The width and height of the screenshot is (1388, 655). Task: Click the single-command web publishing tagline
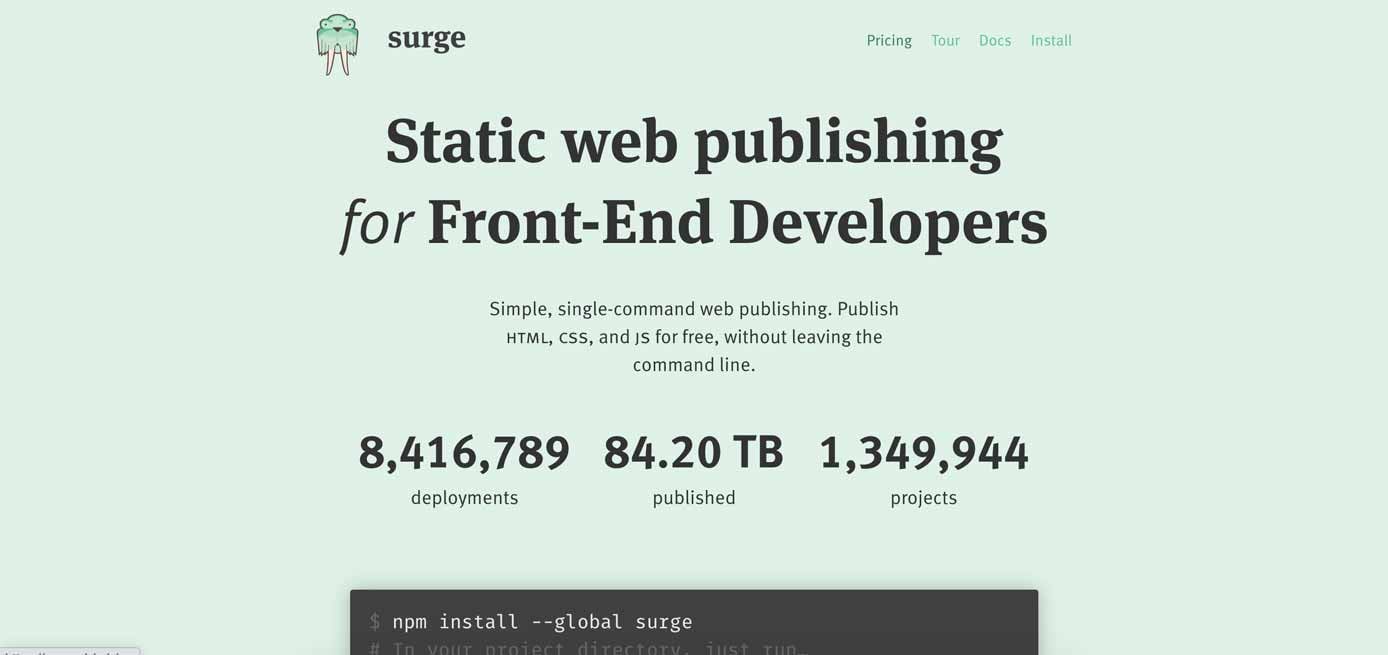[x=693, y=336]
